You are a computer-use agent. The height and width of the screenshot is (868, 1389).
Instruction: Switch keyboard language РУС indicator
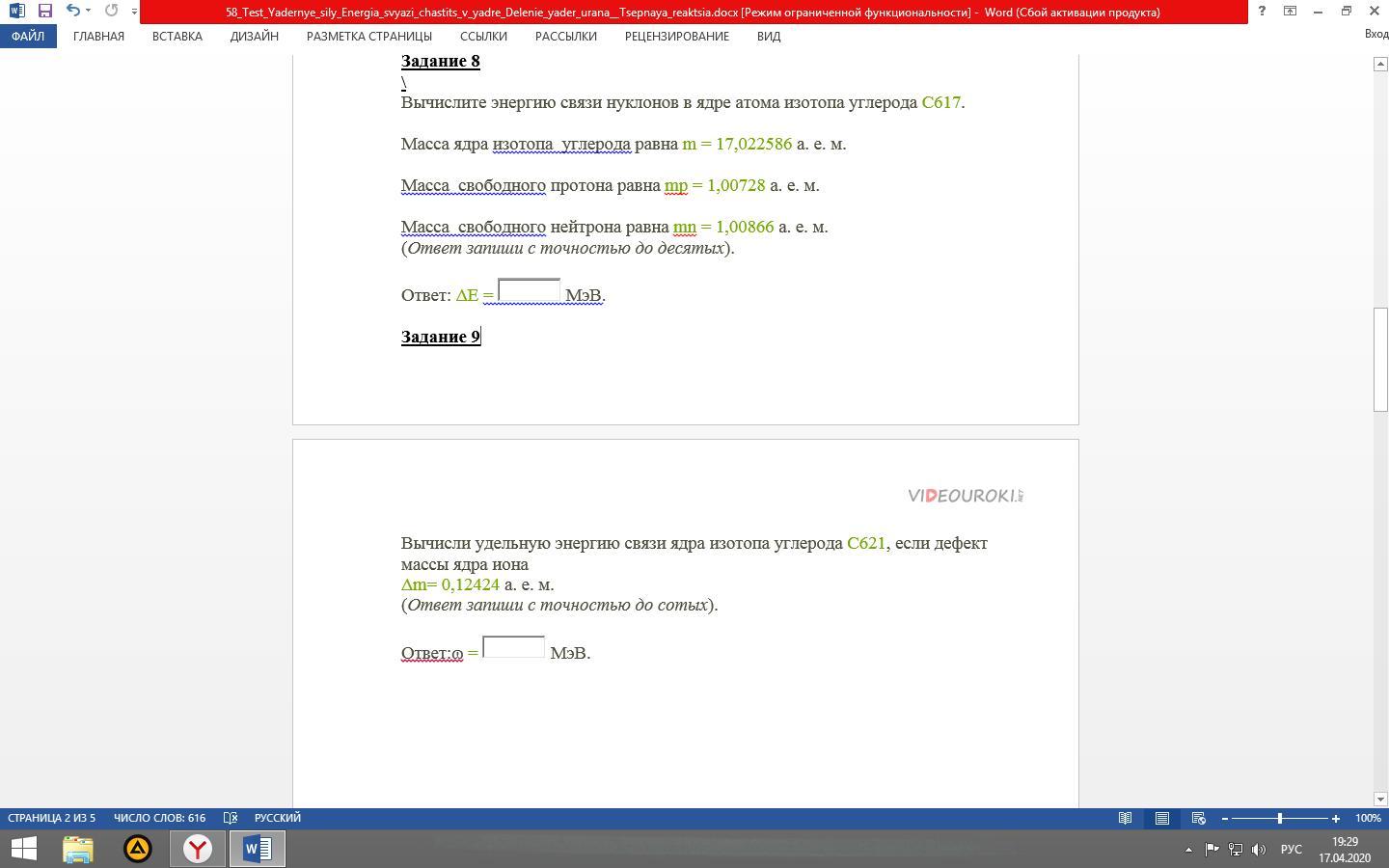1291,850
